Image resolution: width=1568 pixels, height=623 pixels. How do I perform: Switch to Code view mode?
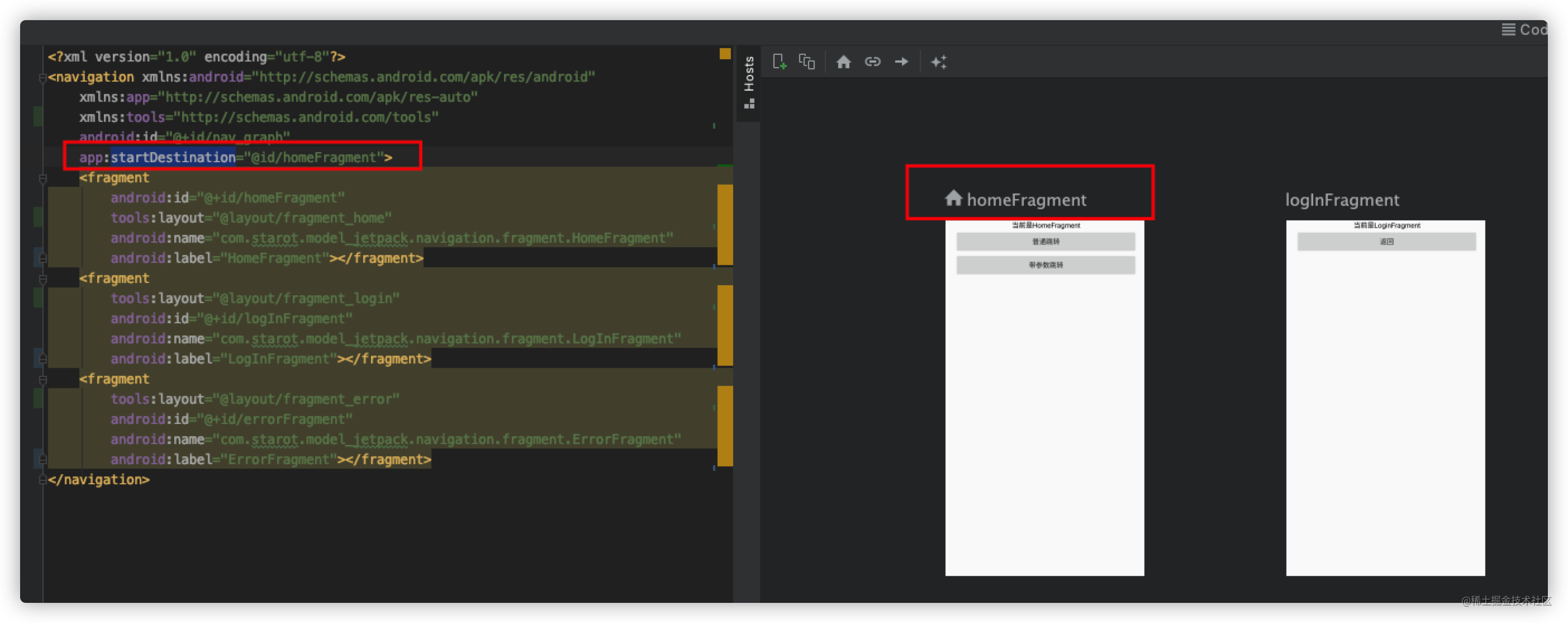(x=1524, y=30)
